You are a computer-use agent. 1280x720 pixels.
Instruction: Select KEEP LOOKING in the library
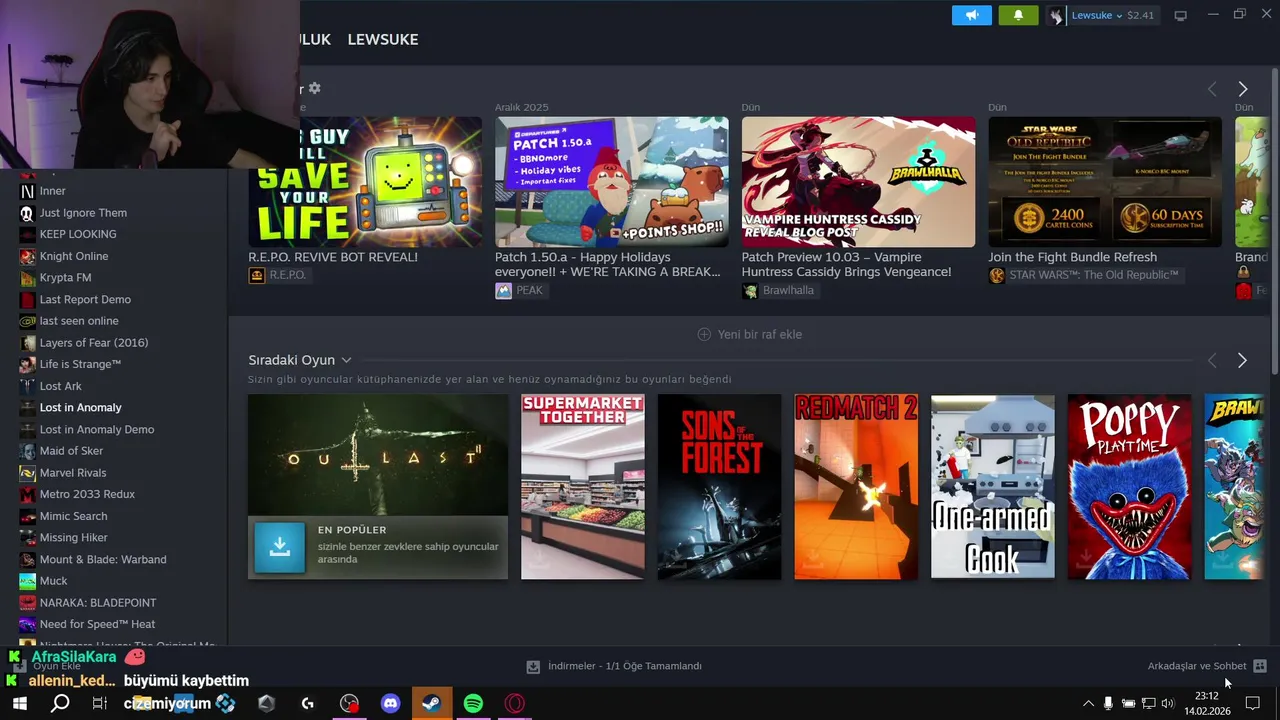(78, 234)
